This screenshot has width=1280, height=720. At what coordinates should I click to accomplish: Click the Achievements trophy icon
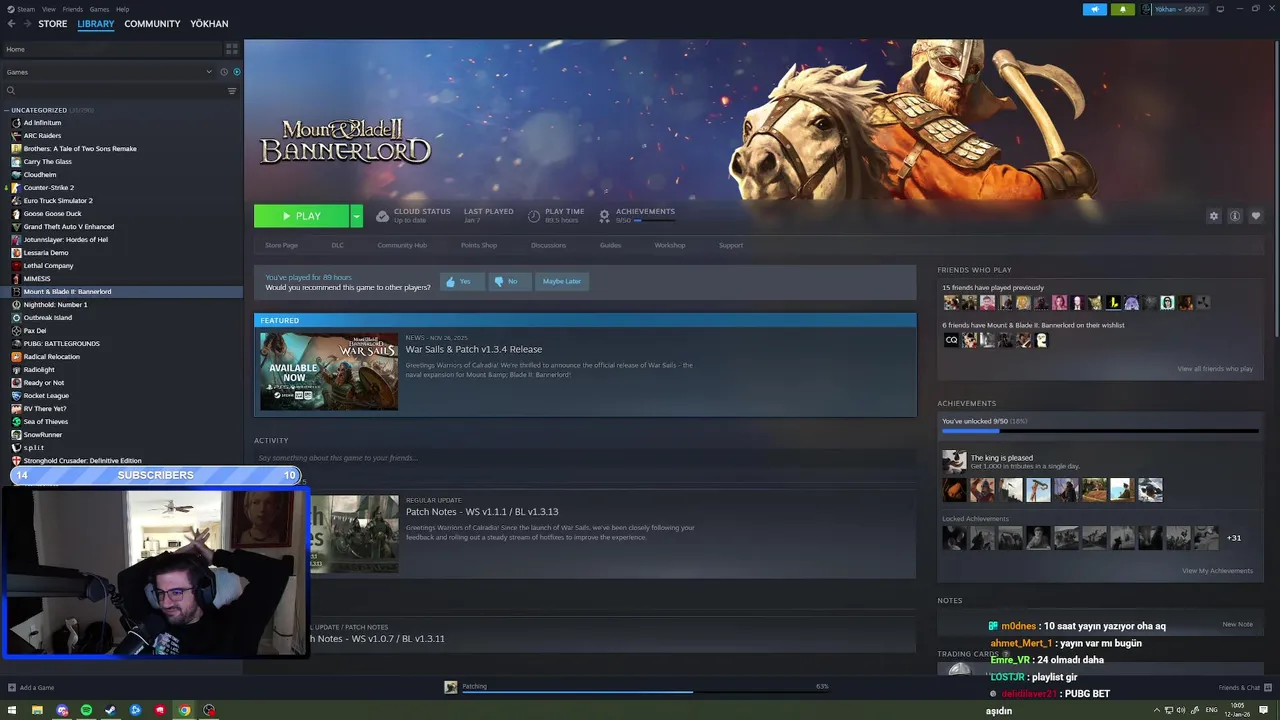pyautogui.click(x=604, y=216)
